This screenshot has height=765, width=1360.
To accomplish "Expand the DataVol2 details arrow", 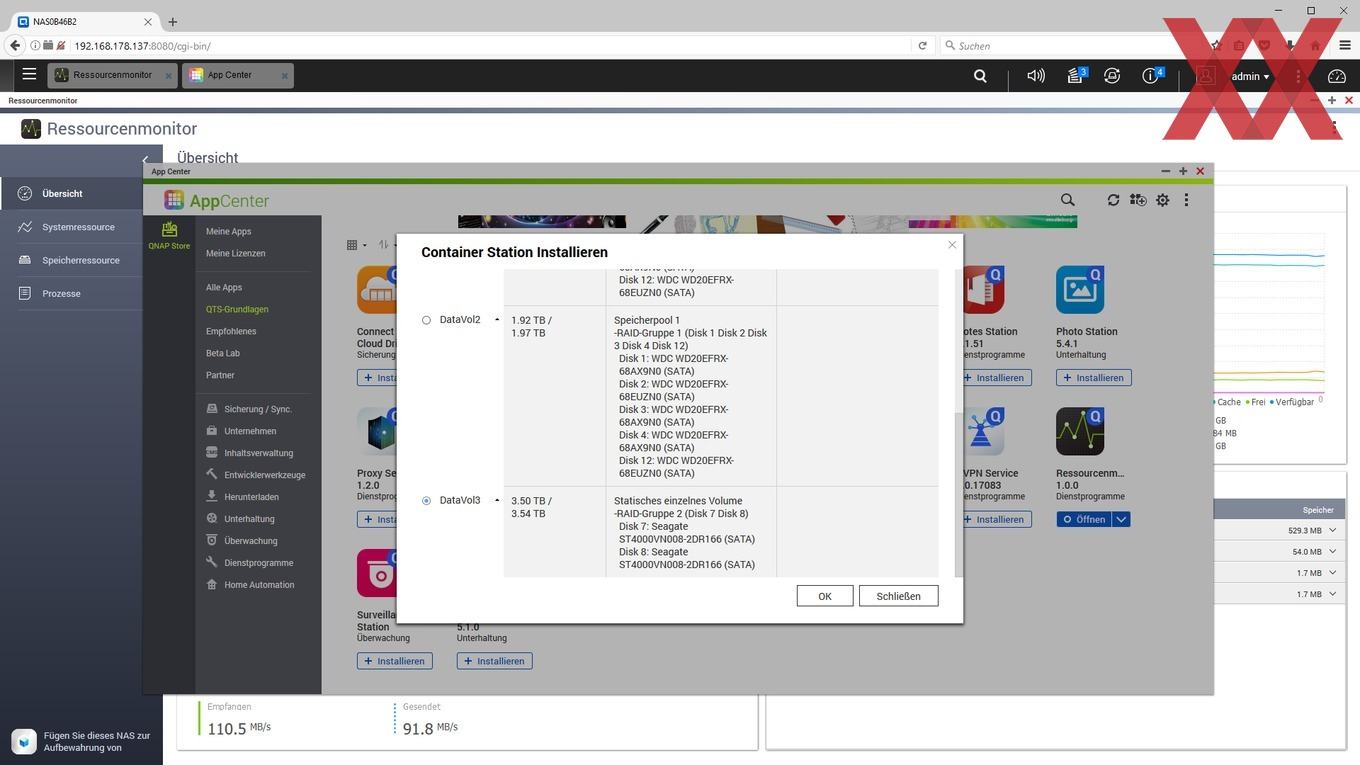I will (x=497, y=320).
